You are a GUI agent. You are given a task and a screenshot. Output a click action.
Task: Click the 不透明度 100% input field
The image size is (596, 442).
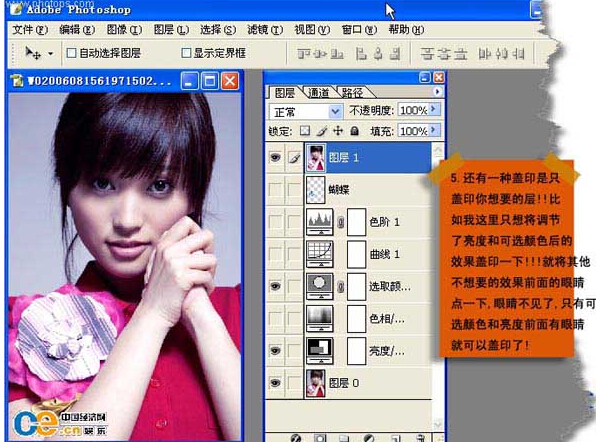(413, 110)
